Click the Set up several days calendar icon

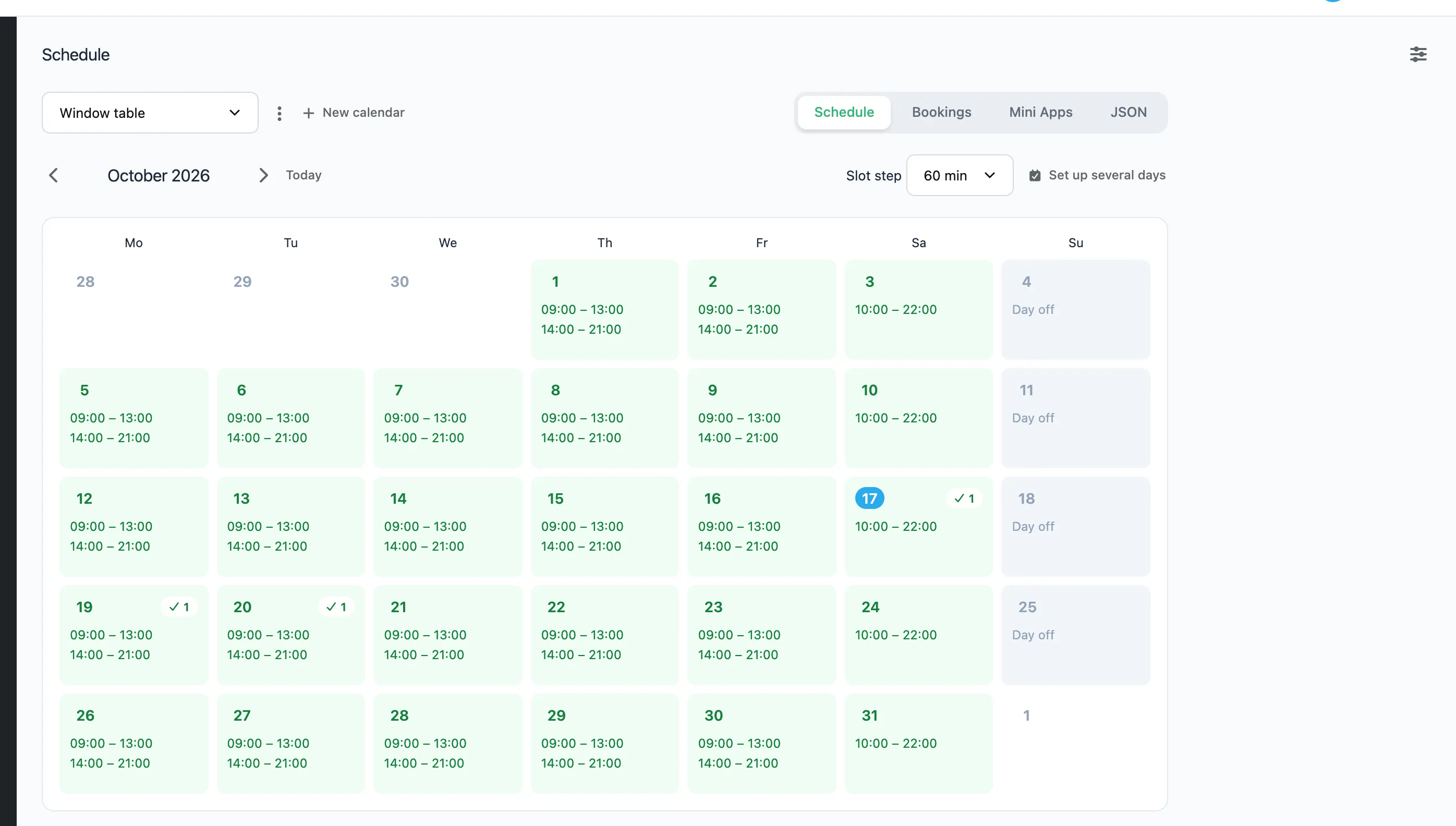[1035, 175]
